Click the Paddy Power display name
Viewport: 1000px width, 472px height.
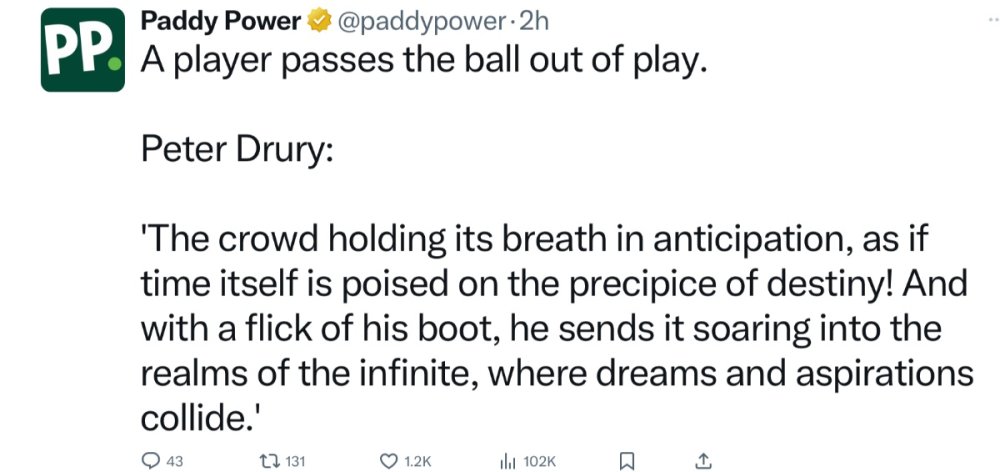220,20
